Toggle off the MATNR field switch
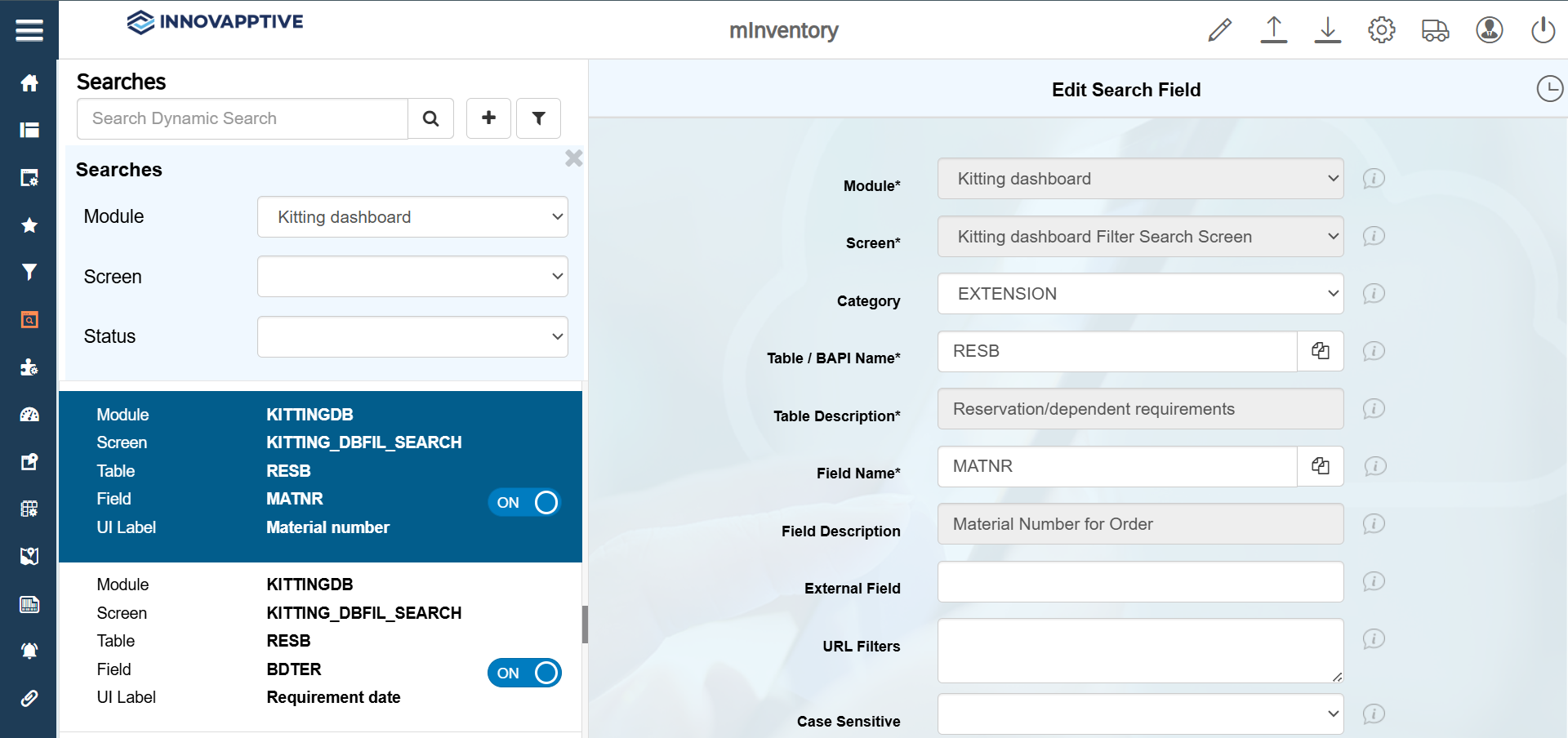The width and height of the screenshot is (1568, 738). (x=524, y=502)
